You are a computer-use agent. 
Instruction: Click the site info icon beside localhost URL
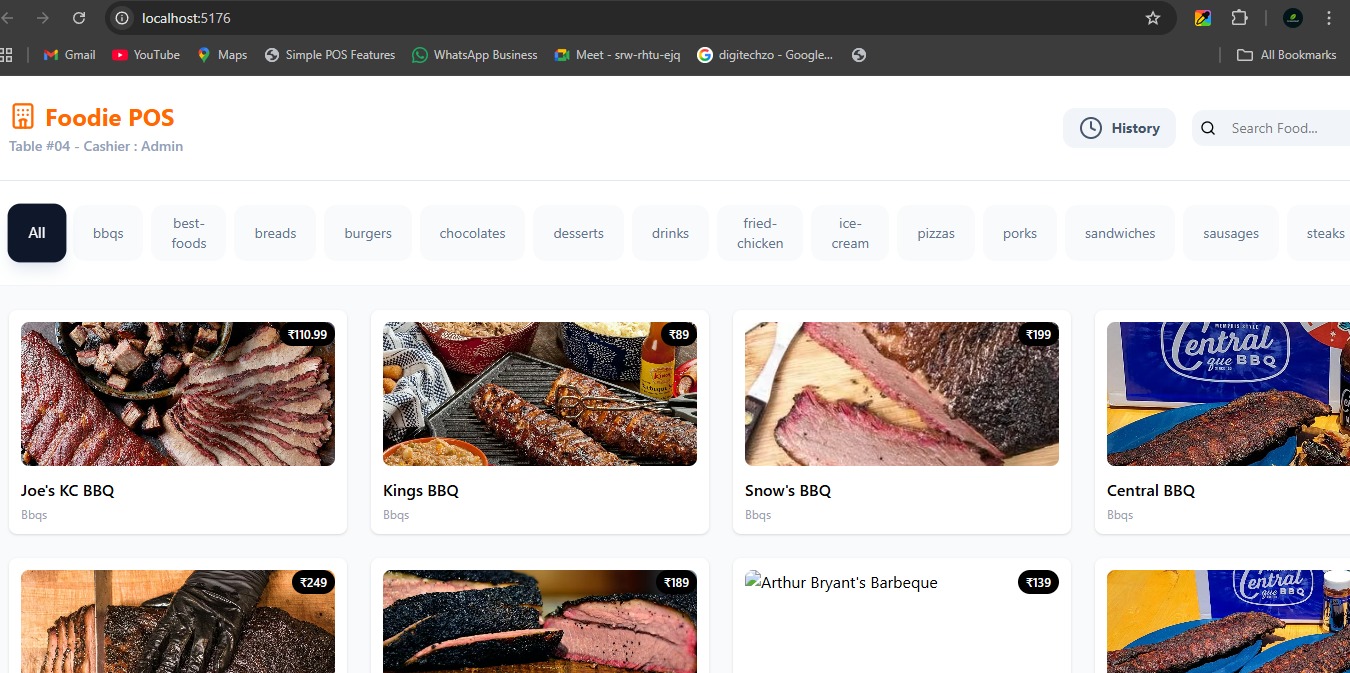(x=122, y=18)
